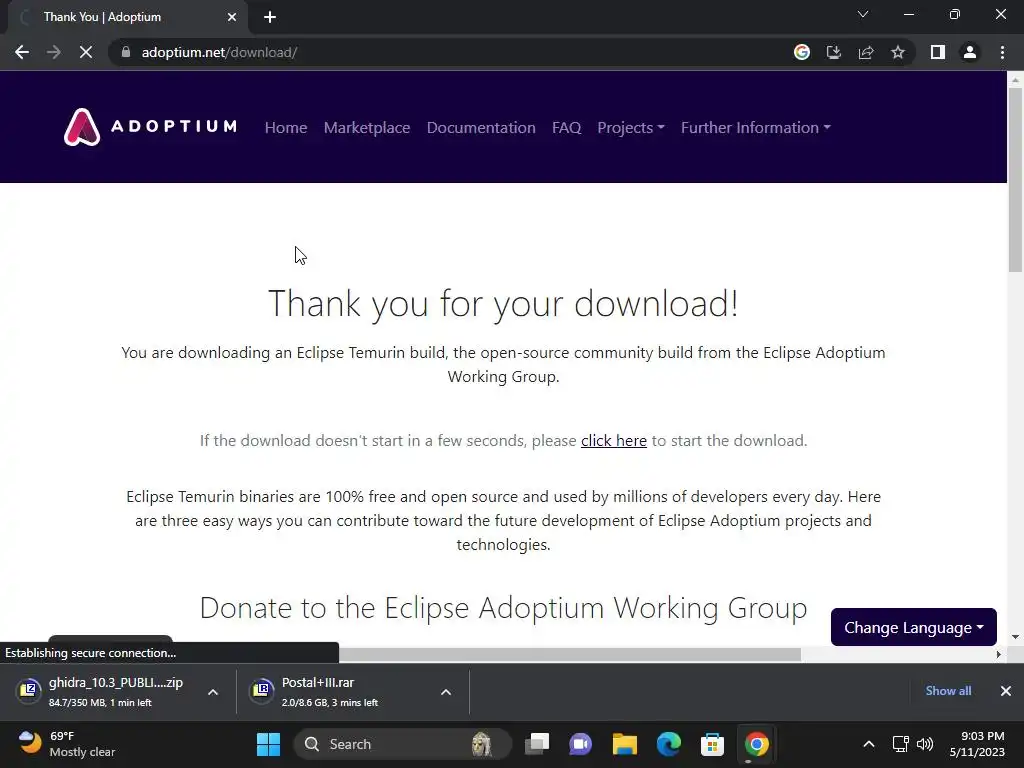Open the Chat app on taskbar
This screenshot has width=1024, height=768.
click(581, 744)
